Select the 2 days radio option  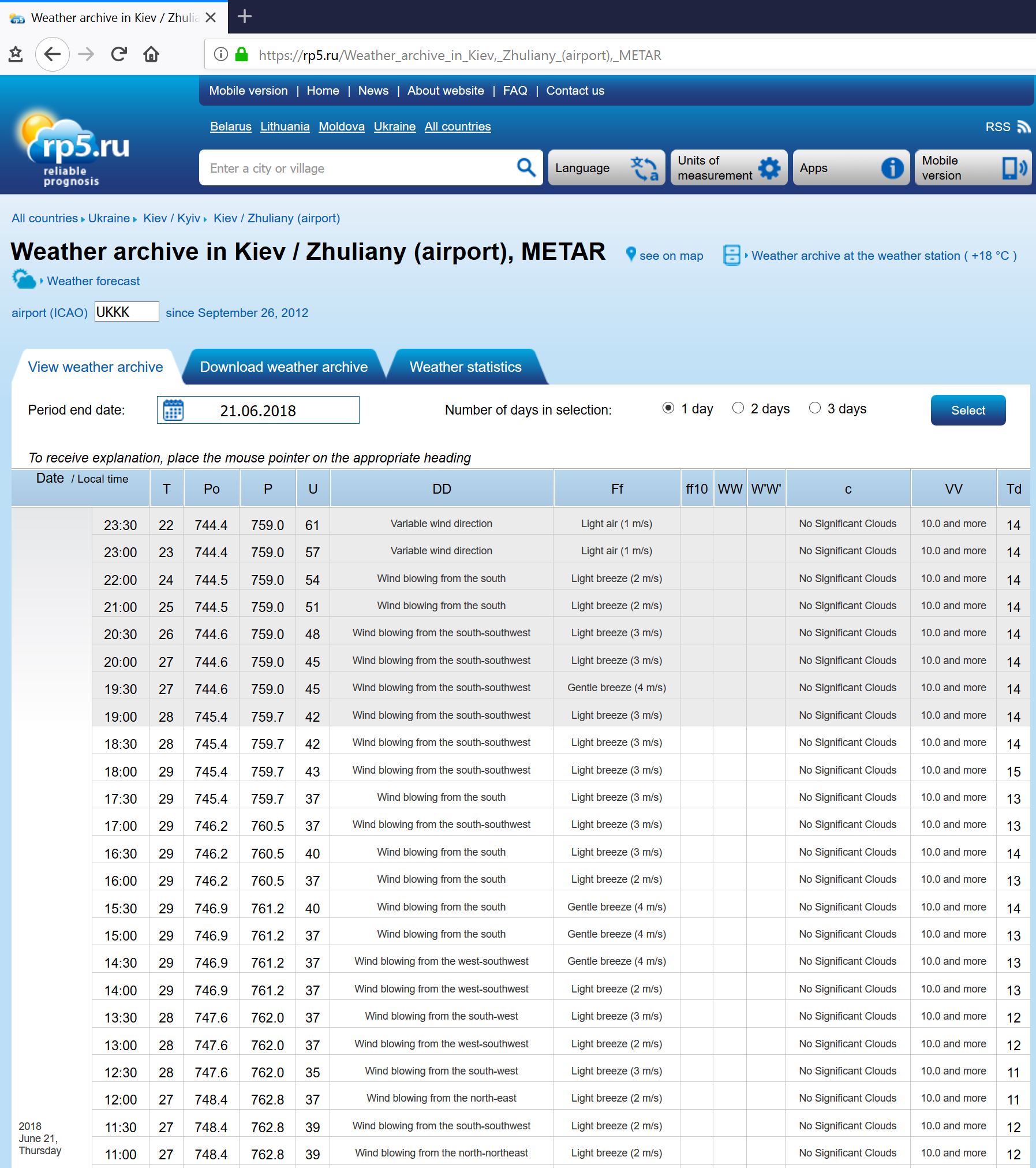[x=738, y=408]
